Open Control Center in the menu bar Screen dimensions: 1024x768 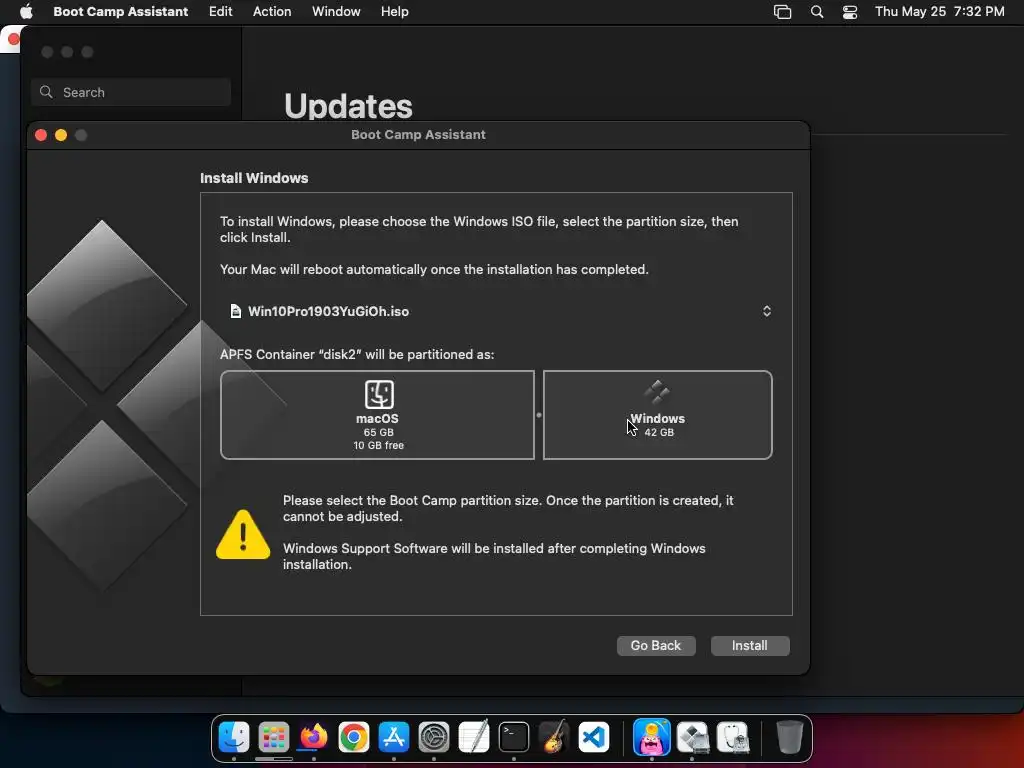(x=850, y=12)
